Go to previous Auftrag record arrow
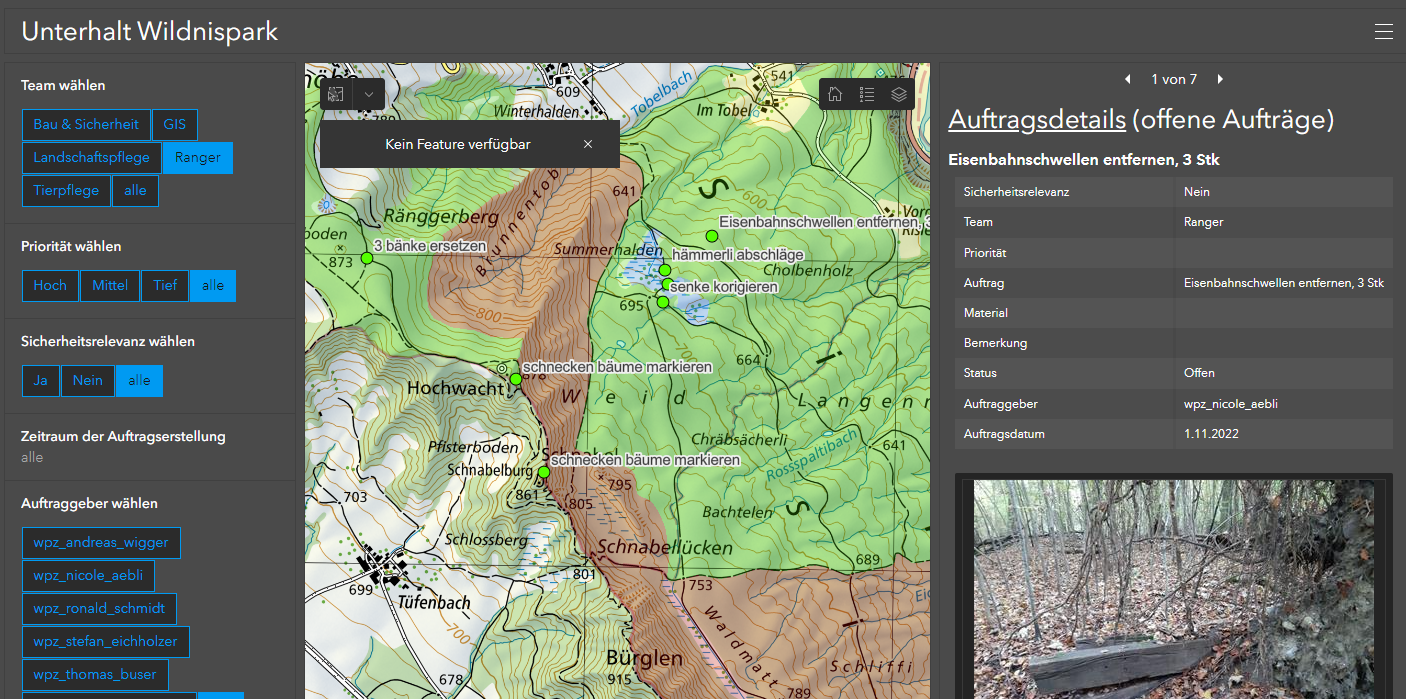1406x699 pixels. (1128, 79)
